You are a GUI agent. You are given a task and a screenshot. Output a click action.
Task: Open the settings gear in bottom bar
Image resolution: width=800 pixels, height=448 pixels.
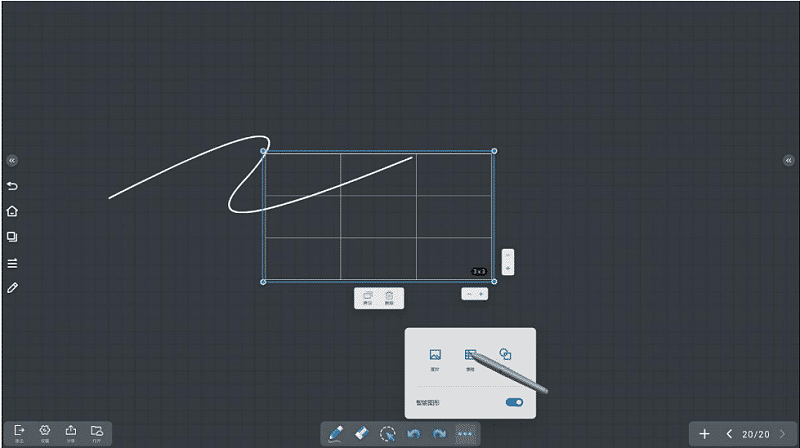coord(45,431)
